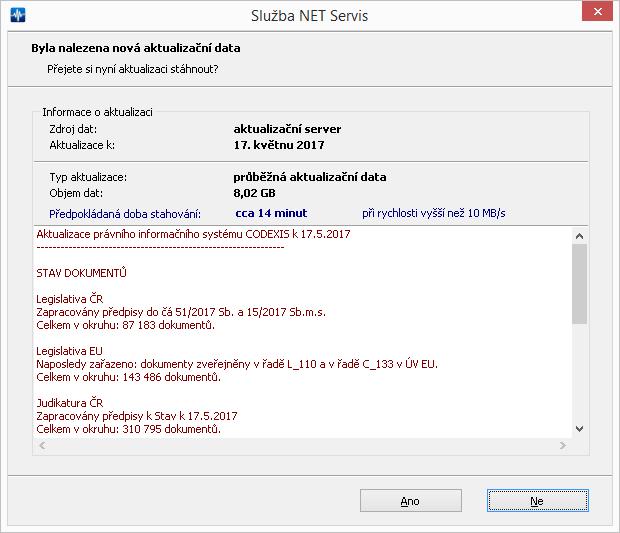Click the label 'Objem dat:'

coord(76,193)
